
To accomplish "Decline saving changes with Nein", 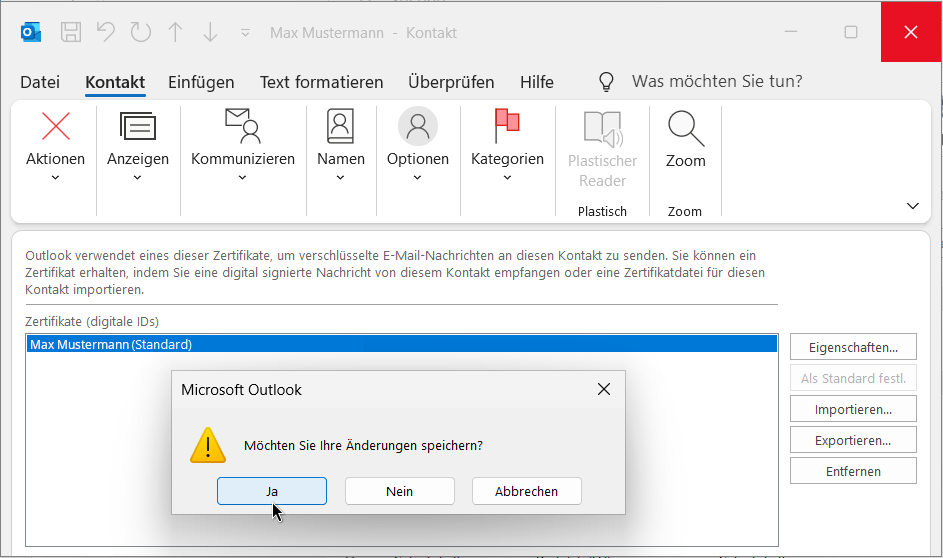I will [x=399, y=491].
